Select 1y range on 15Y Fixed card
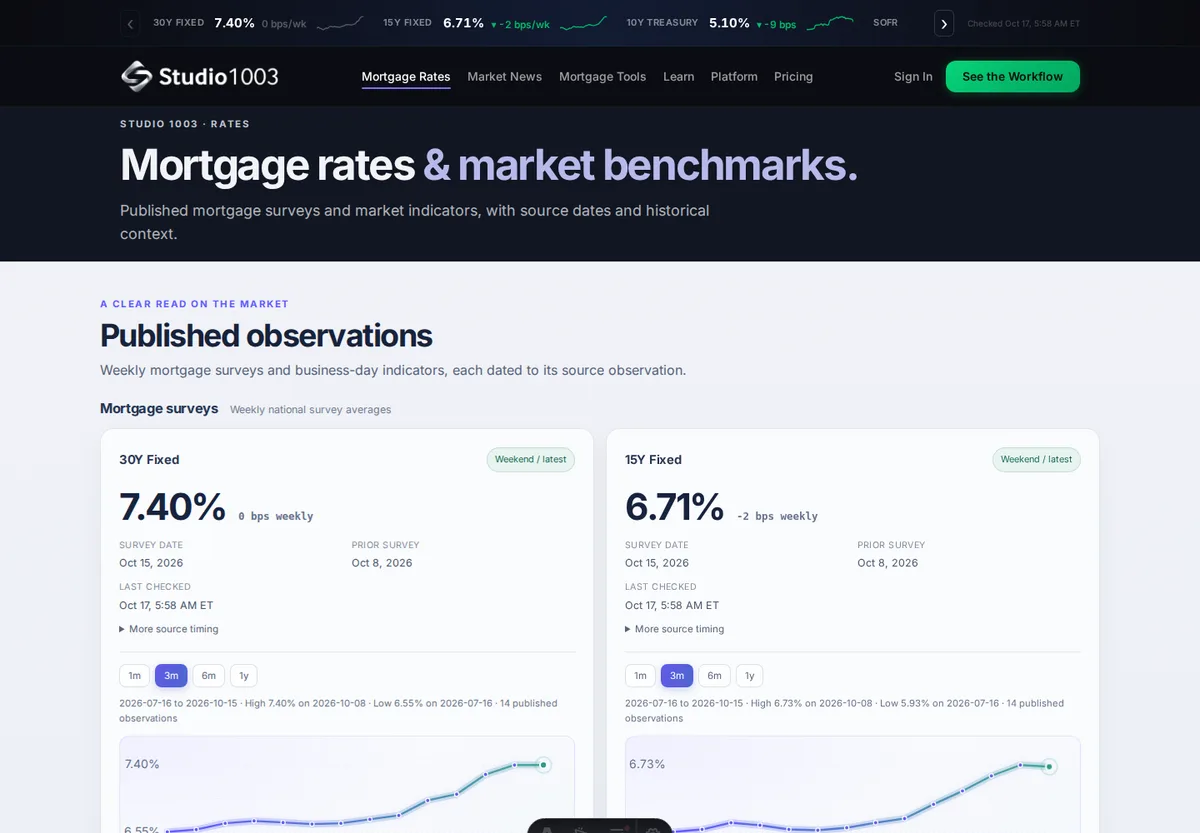1200x833 pixels. click(x=750, y=676)
